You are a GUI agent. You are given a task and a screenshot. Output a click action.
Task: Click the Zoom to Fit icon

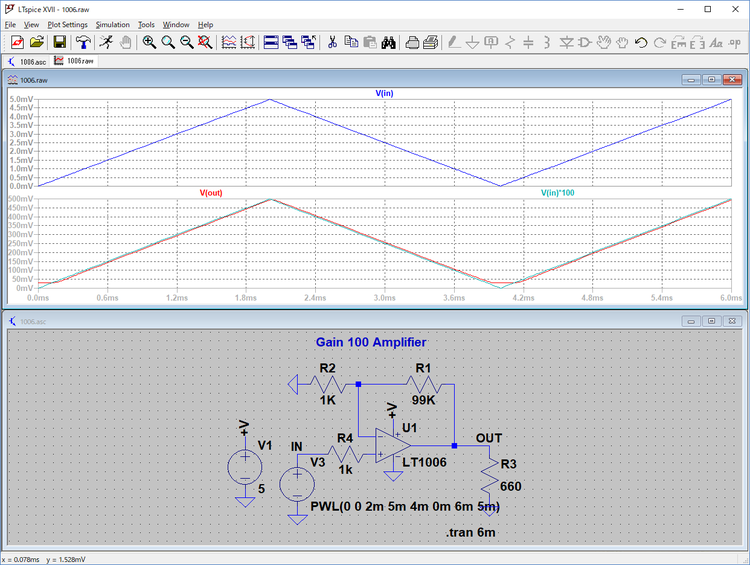205,42
